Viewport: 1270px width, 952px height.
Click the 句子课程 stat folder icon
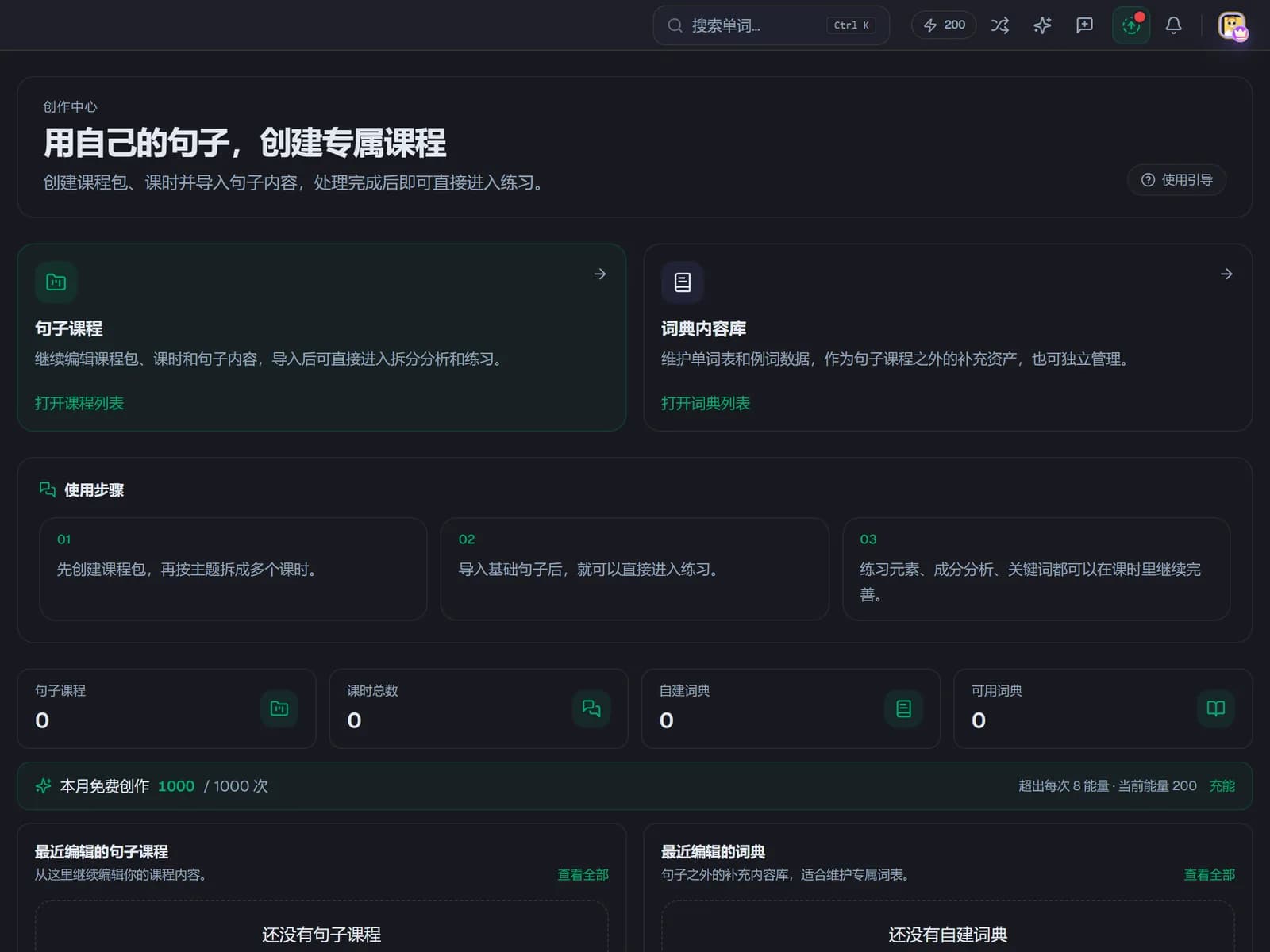pos(279,708)
